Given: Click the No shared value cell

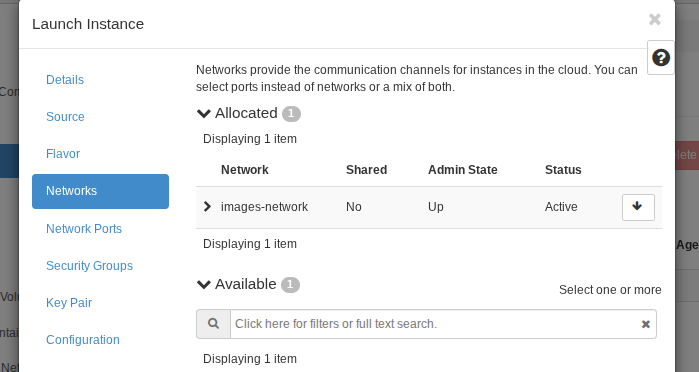Looking at the screenshot, I should 354,207.
